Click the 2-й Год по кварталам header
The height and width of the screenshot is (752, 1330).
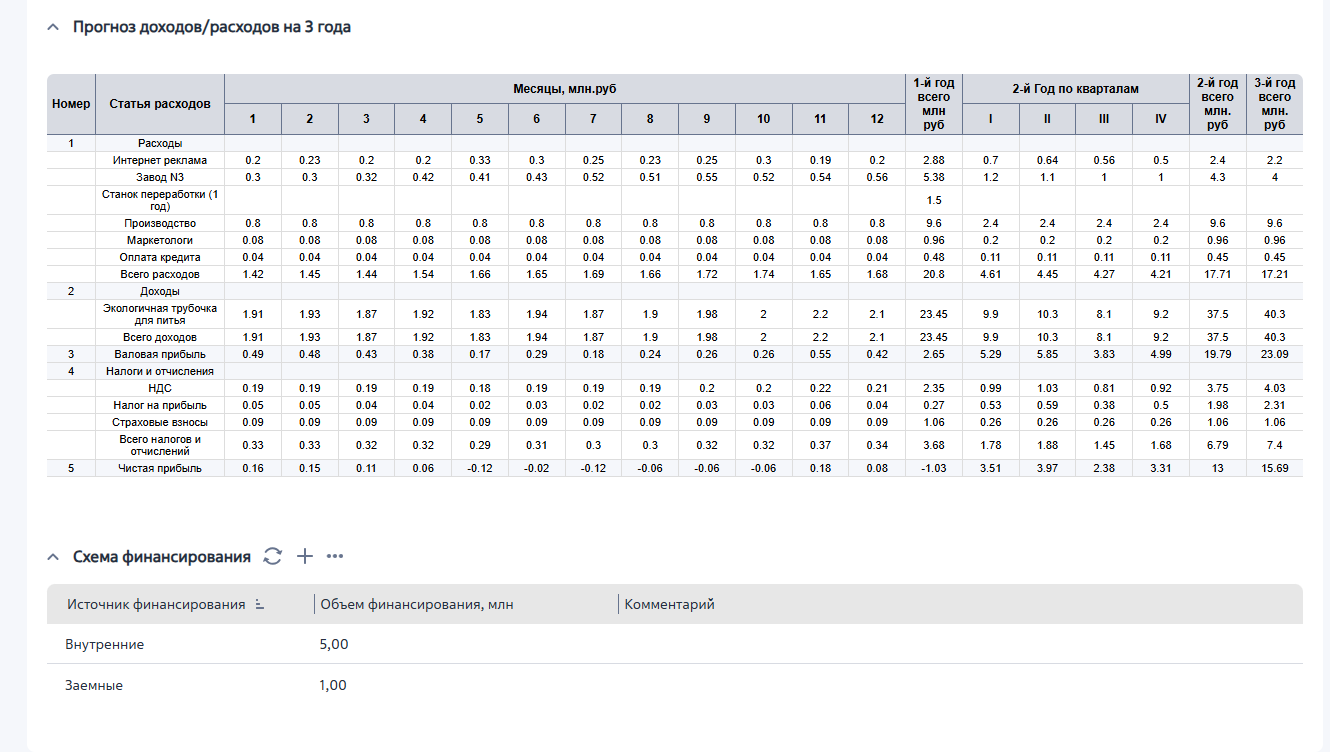pyautogui.click(x=1075, y=89)
